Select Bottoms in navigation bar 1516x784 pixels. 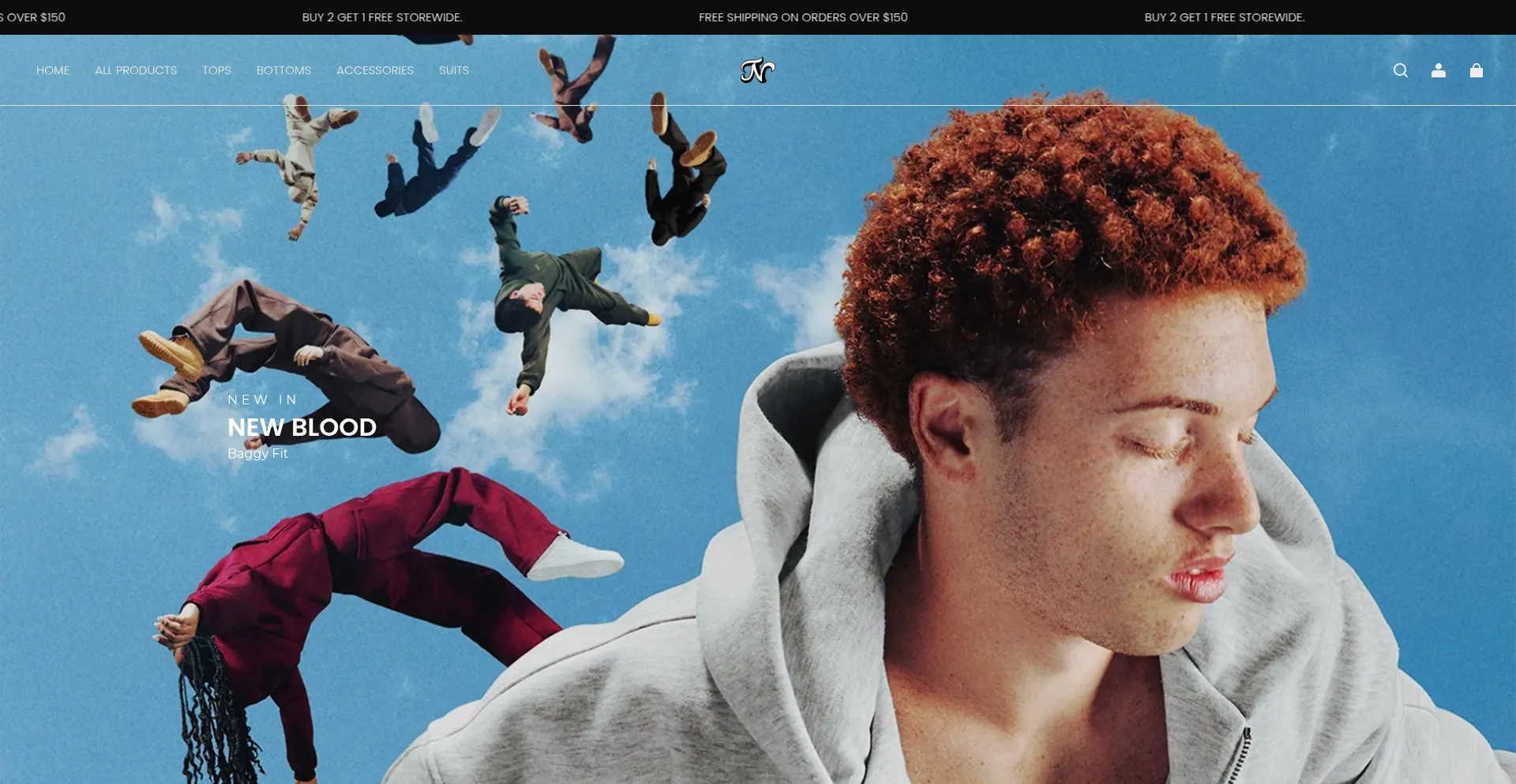pyautogui.click(x=283, y=70)
